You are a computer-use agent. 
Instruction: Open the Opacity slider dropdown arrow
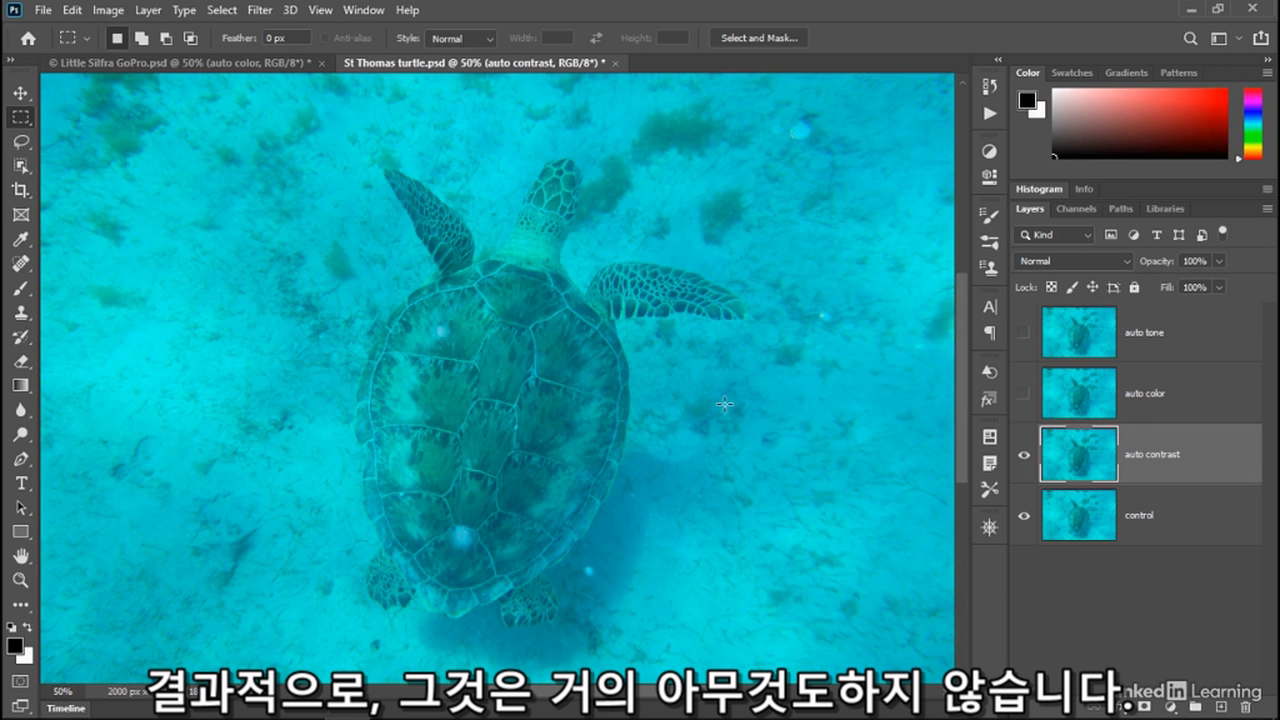(1218, 261)
